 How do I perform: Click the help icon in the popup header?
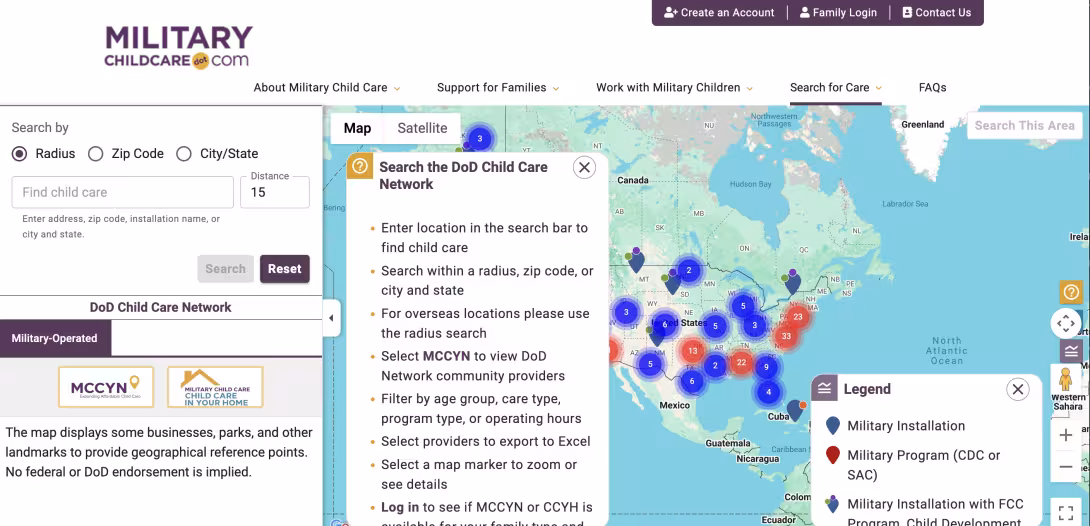[359, 167]
